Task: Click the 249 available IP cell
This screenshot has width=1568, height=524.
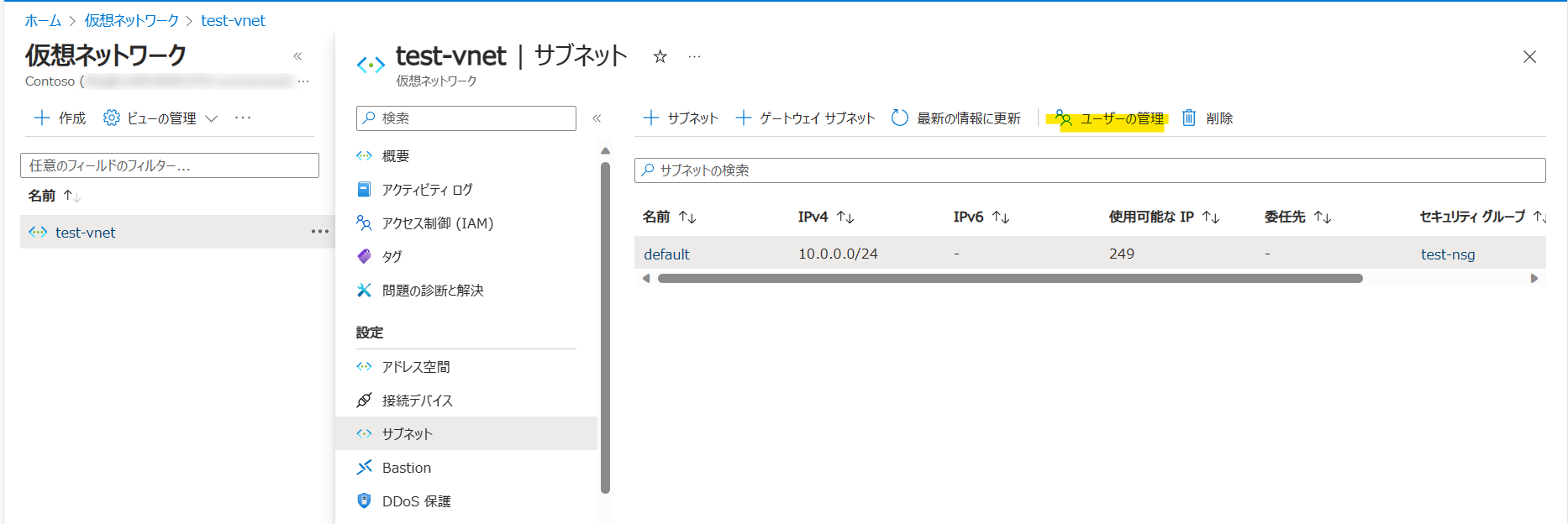Action: tap(1122, 254)
